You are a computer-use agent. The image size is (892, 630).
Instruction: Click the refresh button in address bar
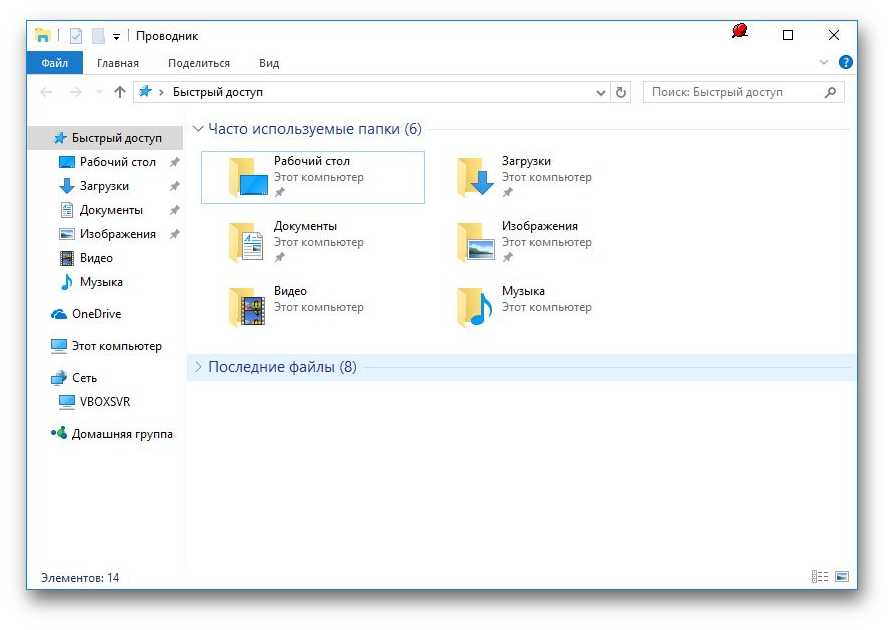pos(621,92)
